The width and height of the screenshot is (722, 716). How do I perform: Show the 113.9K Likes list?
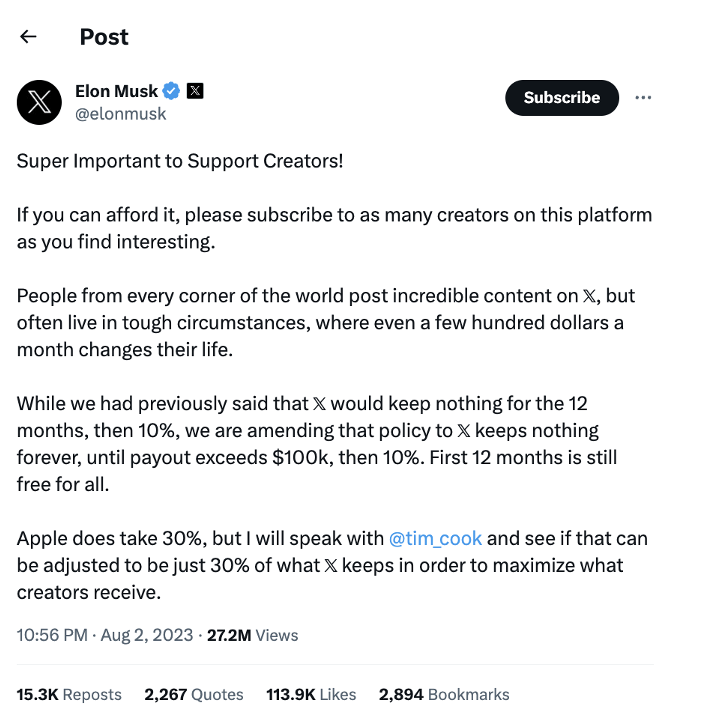click(311, 694)
